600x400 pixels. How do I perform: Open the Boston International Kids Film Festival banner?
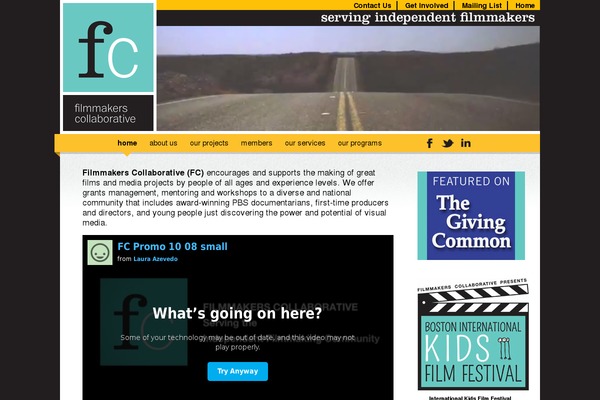point(473,334)
